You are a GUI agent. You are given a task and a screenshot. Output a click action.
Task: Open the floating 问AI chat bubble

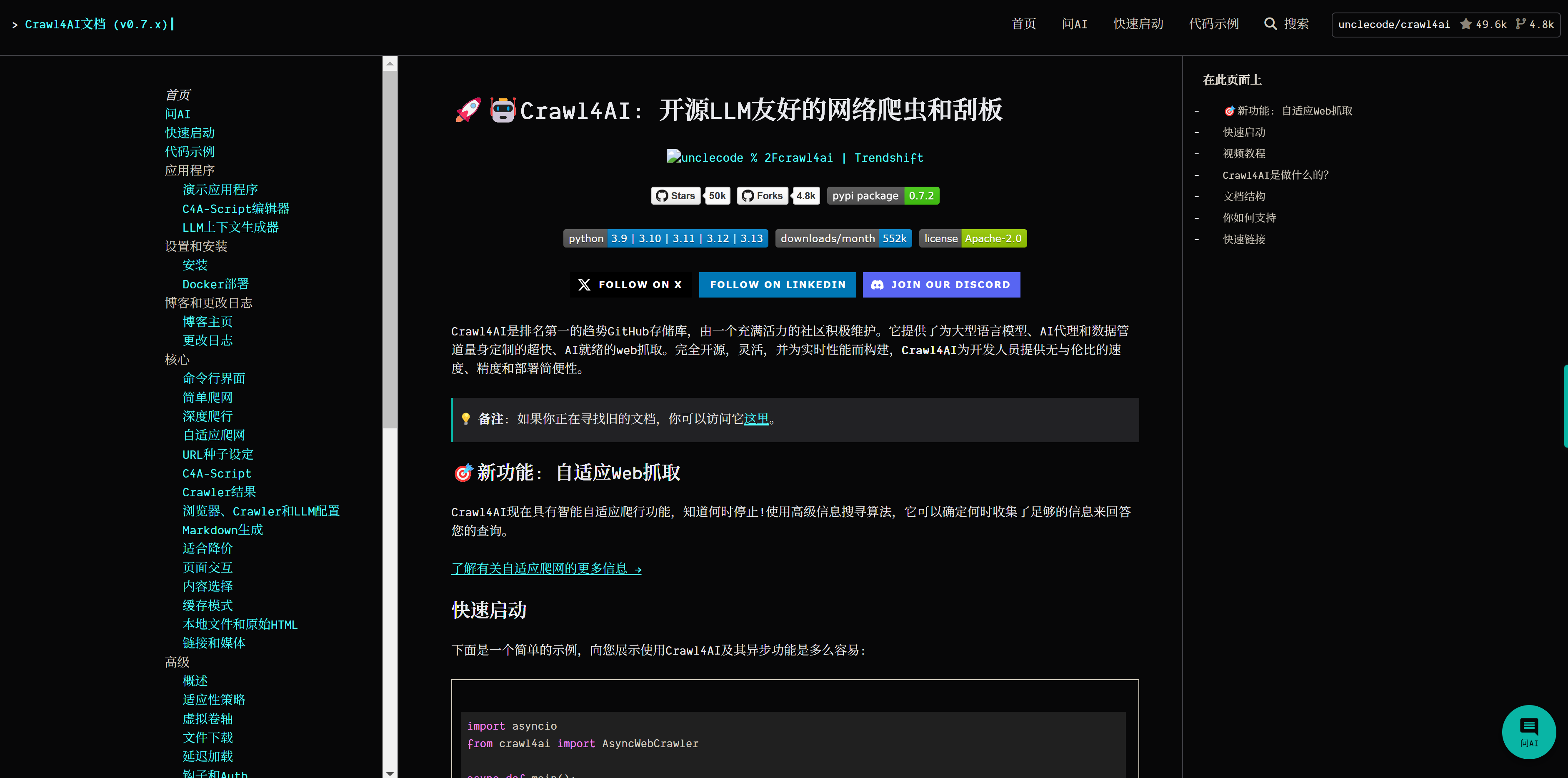click(1529, 732)
